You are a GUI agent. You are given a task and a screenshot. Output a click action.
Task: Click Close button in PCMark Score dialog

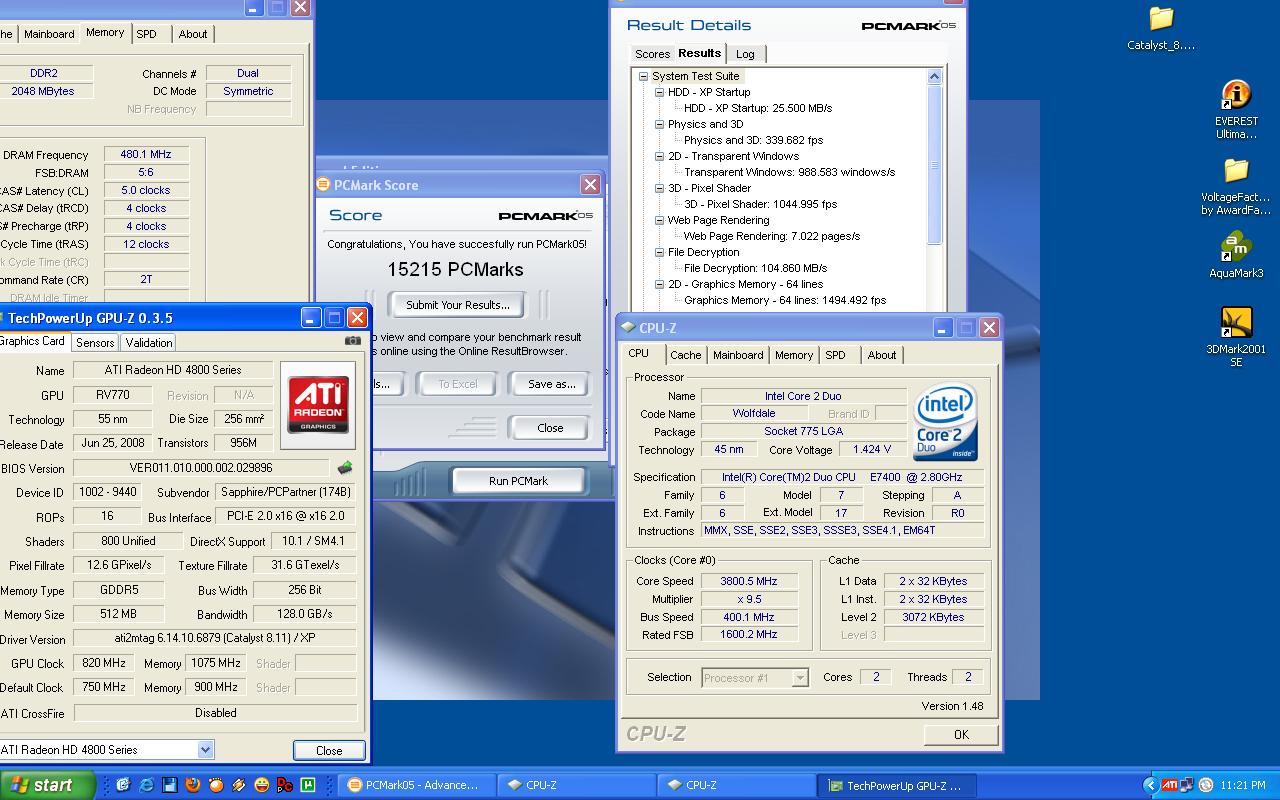pyautogui.click(x=550, y=428)
